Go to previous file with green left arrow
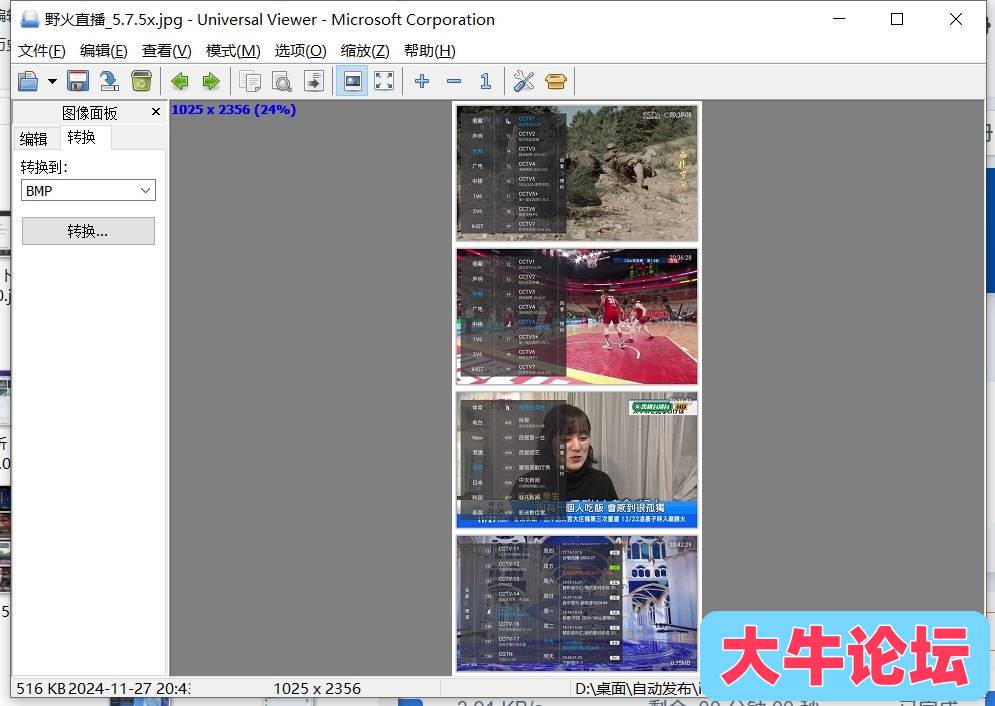 tap(180, 81)
